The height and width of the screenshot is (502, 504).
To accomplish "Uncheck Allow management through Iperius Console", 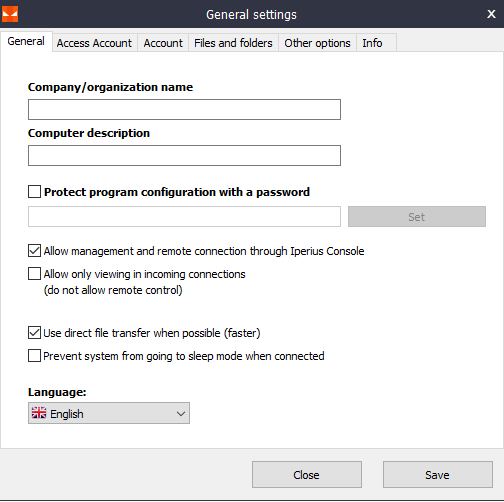I will 34,251.
